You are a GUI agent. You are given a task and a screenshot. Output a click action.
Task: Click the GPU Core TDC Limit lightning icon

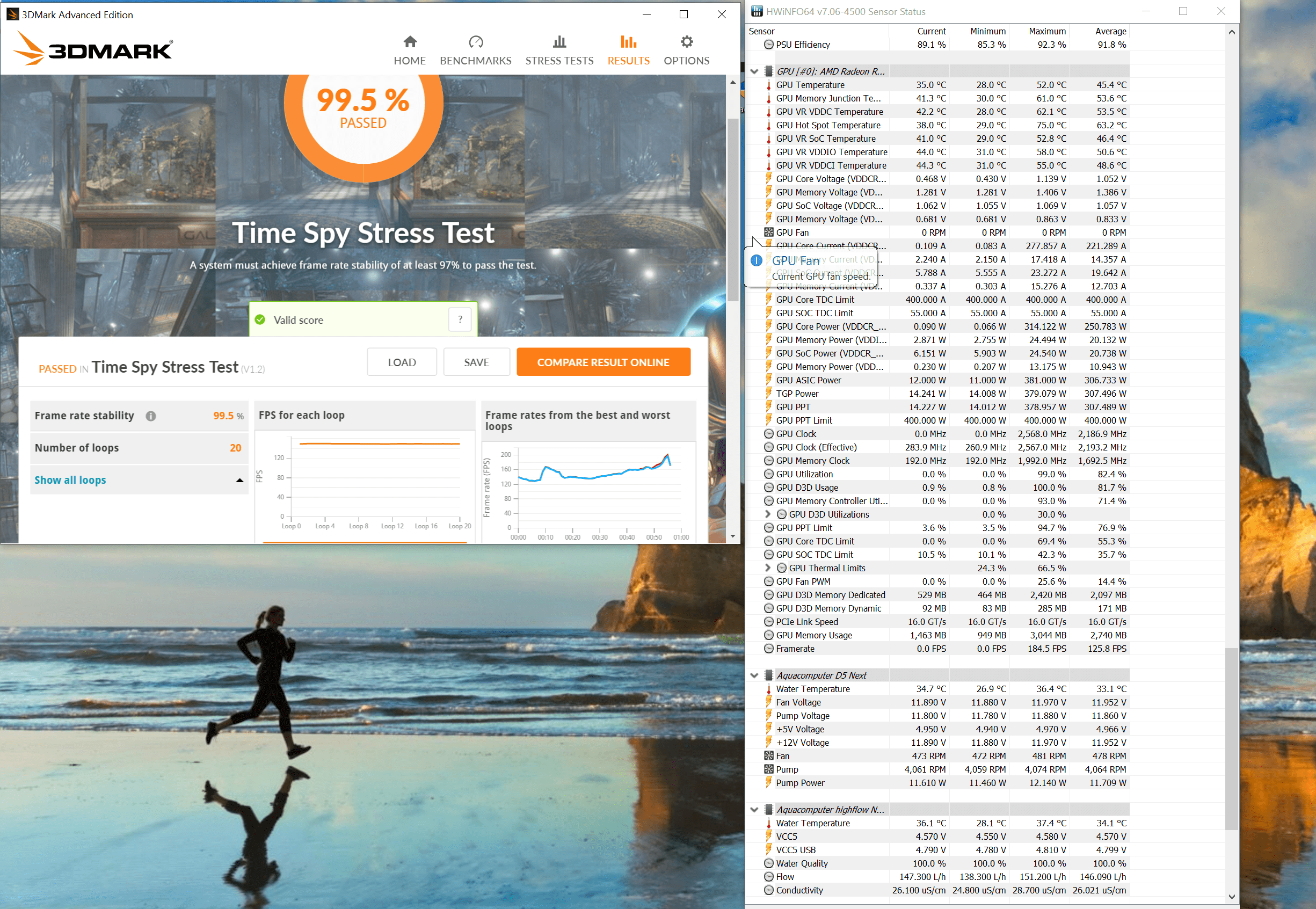click(769, 300)
